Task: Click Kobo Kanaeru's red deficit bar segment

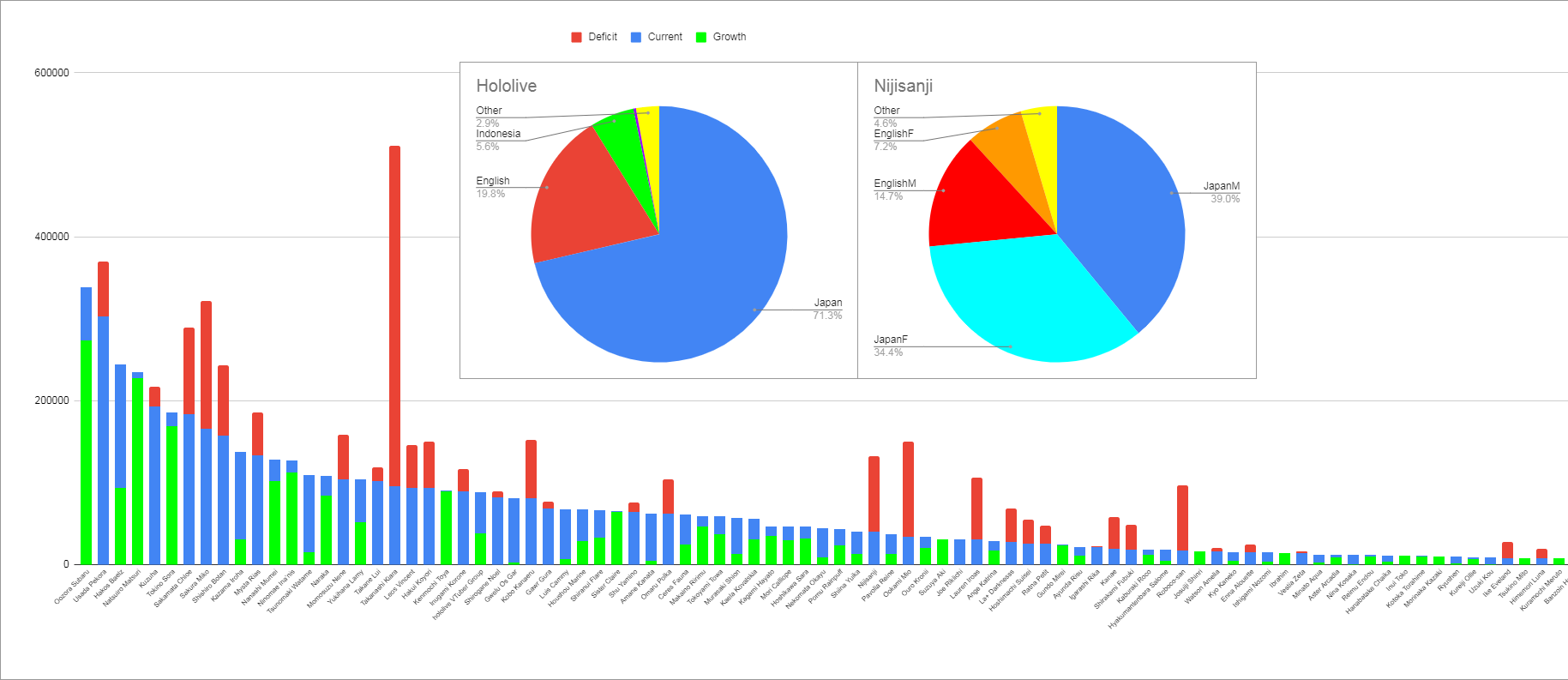Action: coord(531,469)
